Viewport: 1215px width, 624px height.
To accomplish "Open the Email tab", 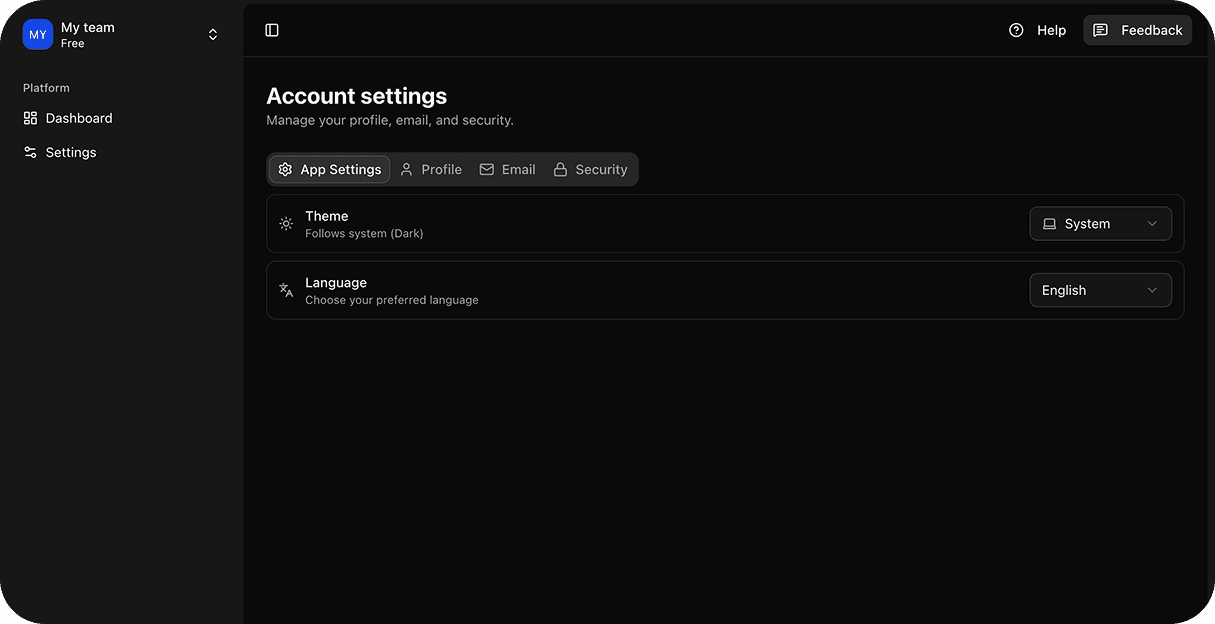I will [507, 170].
